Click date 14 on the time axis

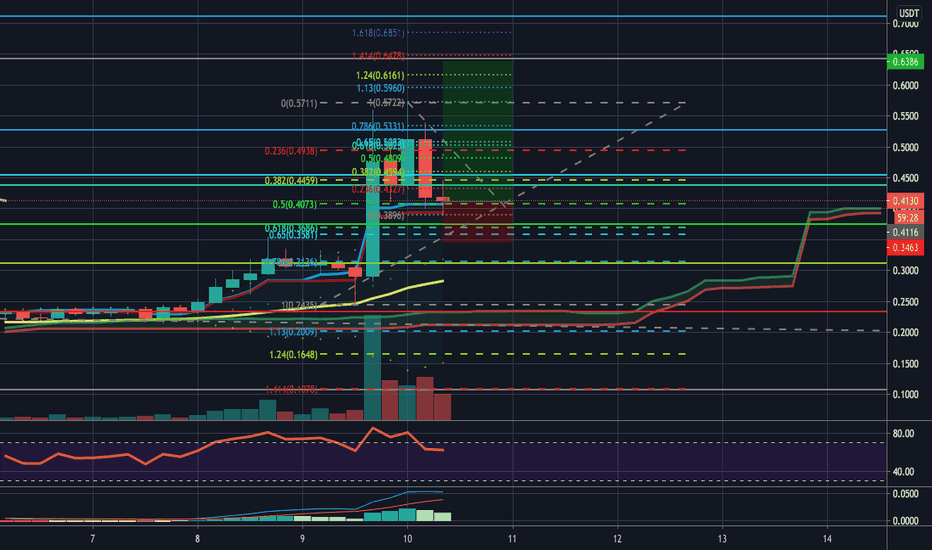[x=827, y=539]
